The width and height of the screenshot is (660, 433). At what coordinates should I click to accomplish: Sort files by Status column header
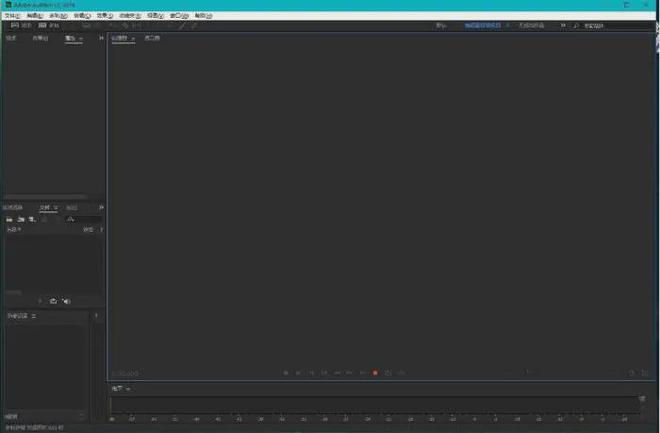[x=88, y=230]
